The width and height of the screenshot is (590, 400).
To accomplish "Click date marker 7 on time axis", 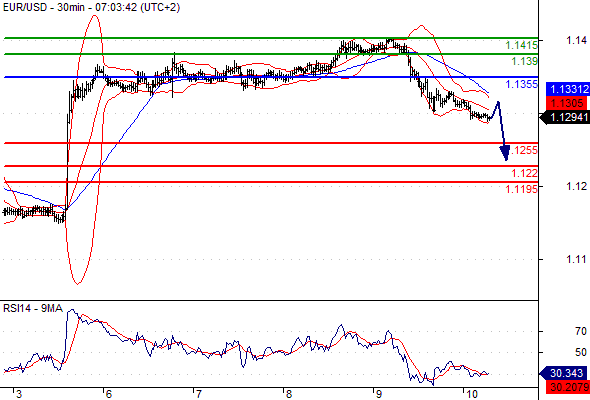I will point(198,394).
